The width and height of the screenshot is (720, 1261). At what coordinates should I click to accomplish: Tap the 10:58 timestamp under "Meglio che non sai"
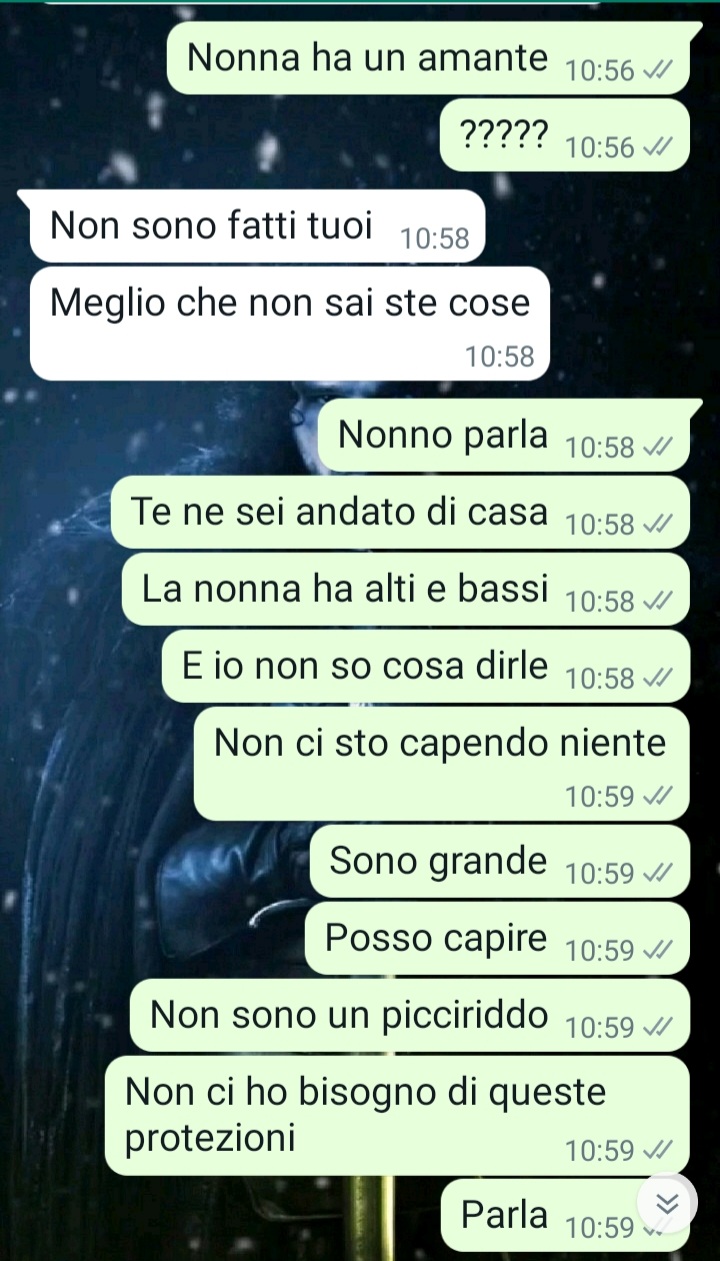point(500,356)
